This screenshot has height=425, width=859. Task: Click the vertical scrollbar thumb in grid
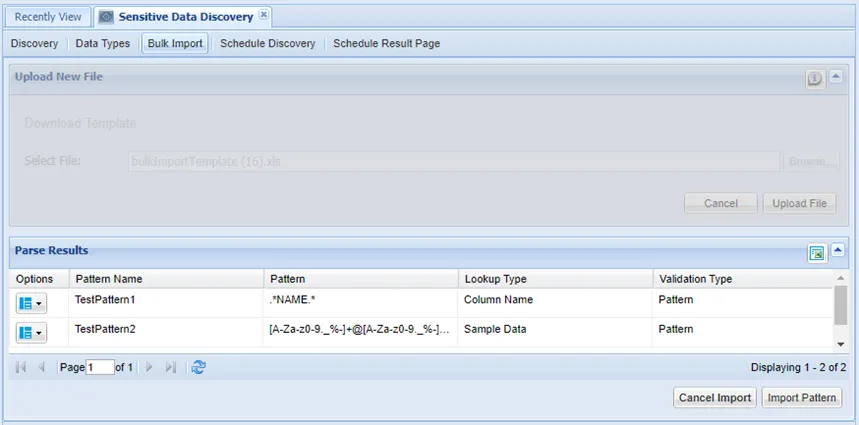[840, 305]
